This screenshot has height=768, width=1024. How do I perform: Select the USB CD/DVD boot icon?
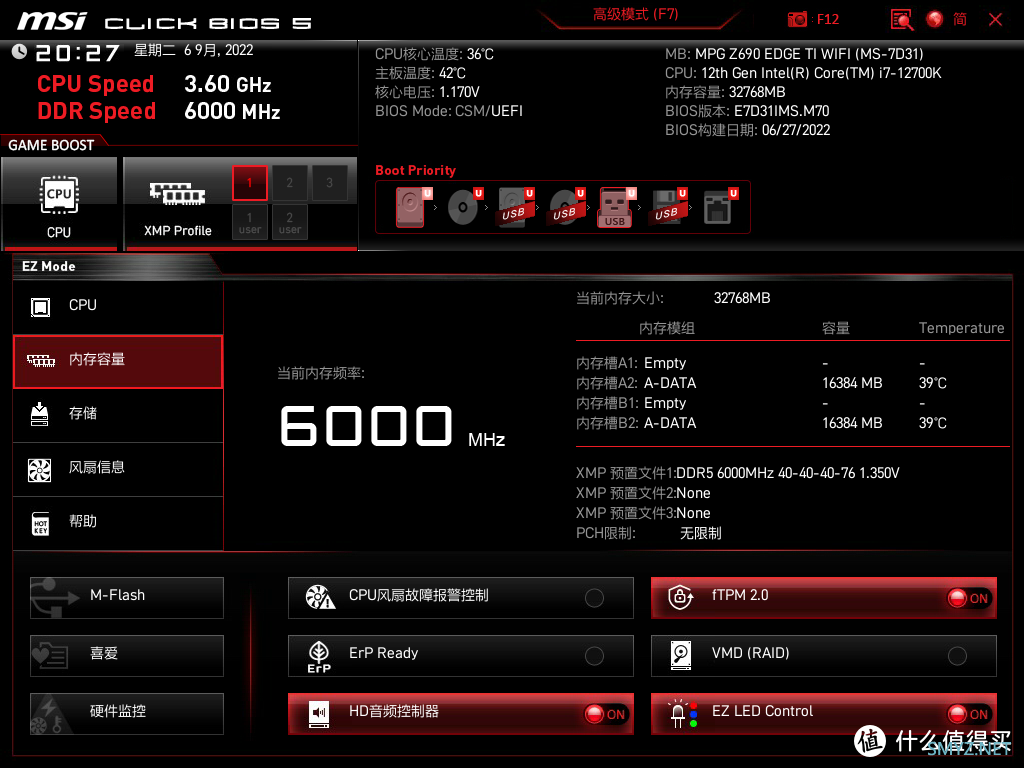tap(566, 207)
